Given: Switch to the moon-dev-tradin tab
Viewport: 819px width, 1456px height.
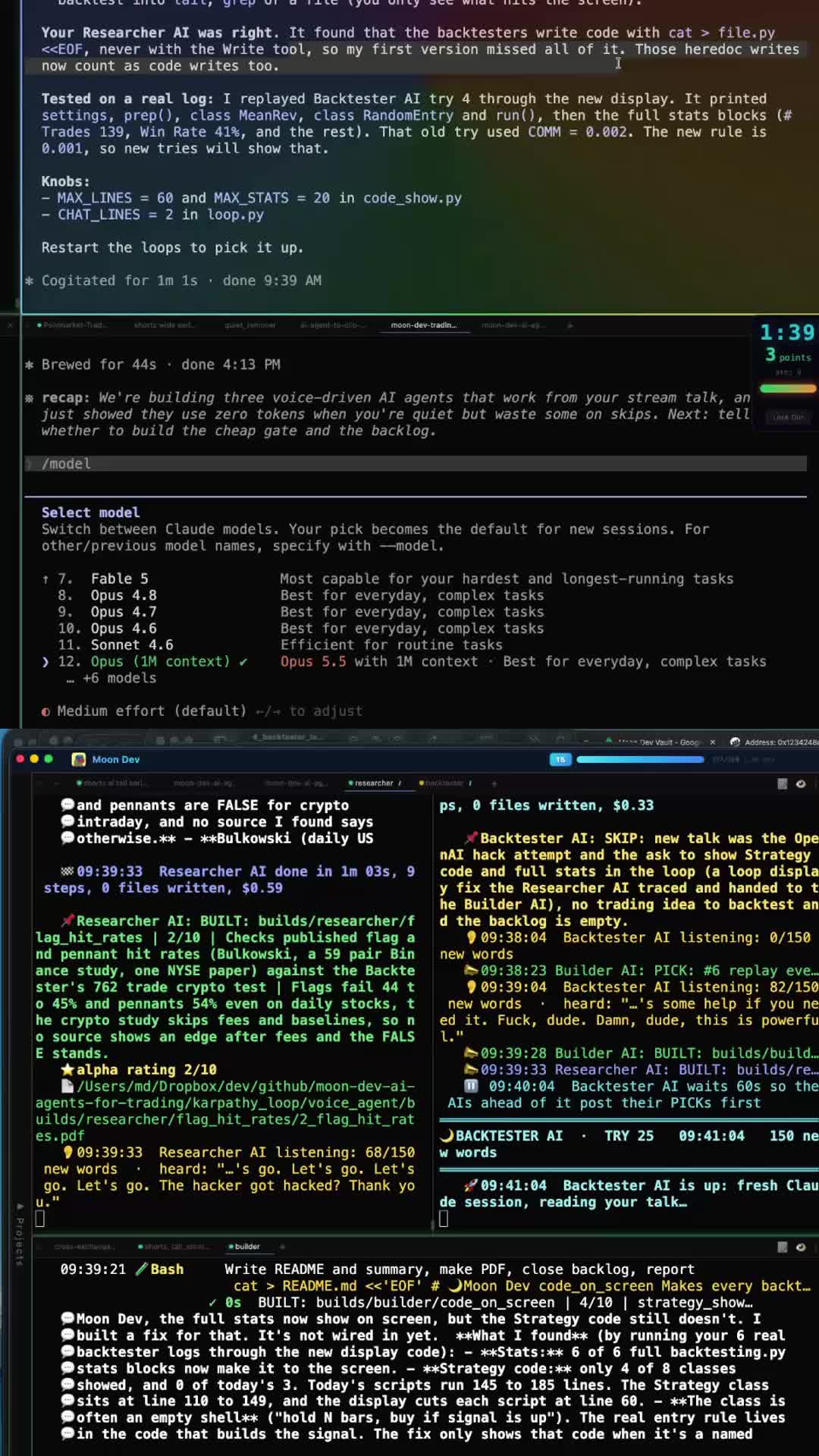Looking at the screenshot, I should click(423, 325).
